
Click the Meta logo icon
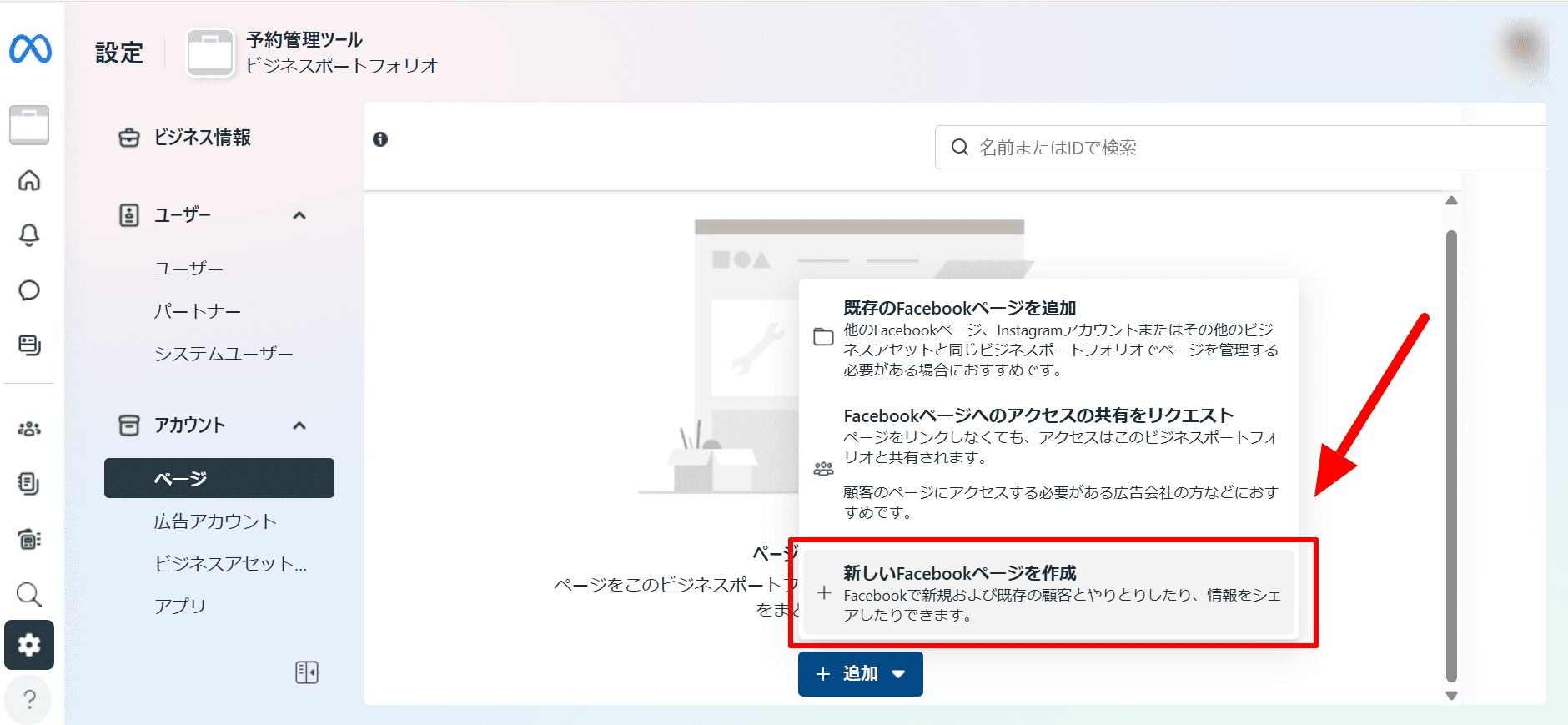(x=30, y=50)
